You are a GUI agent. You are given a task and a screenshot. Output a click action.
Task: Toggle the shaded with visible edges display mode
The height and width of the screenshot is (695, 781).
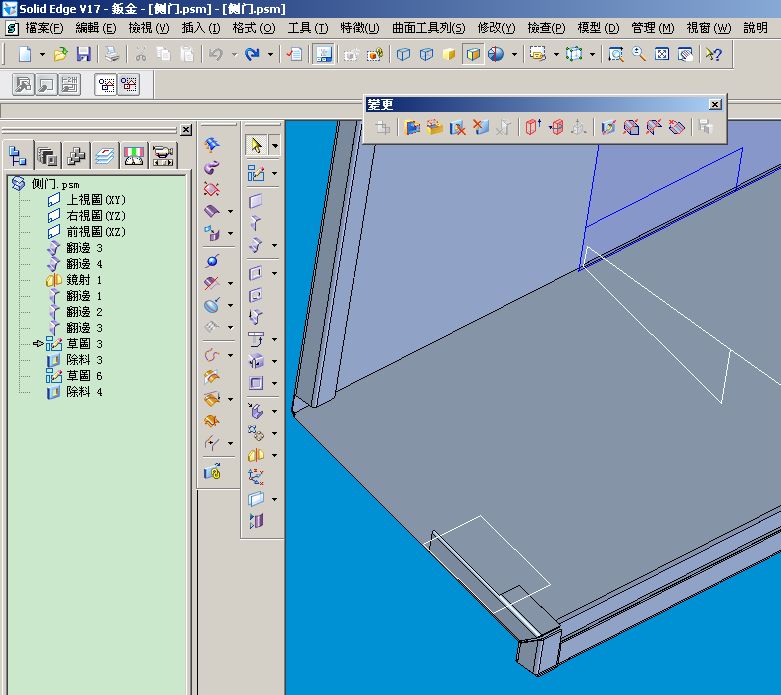[473, 54]
